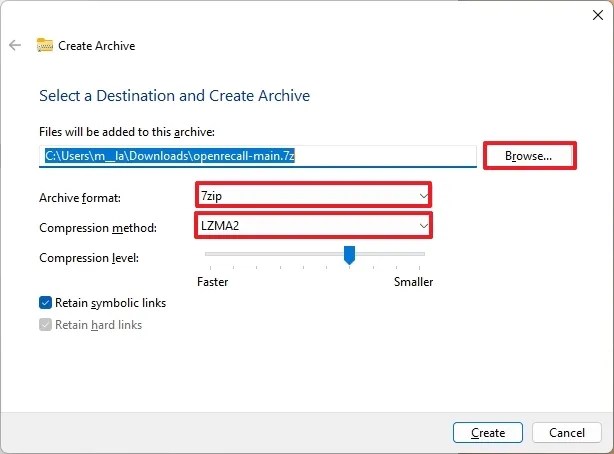Screen dimensions: 614x454
Task: Click the archive path input field
Action: pos(258,156)
